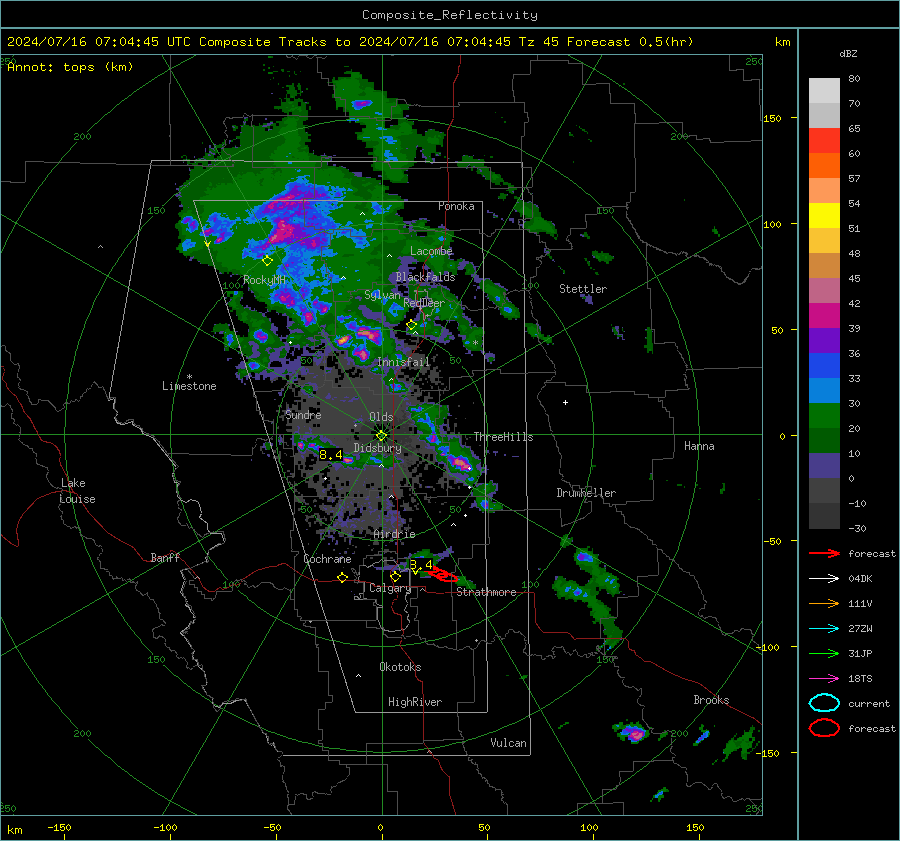Click the '2024/07/16 07:04:45 UTC' start timestamp

pos(99,42)
